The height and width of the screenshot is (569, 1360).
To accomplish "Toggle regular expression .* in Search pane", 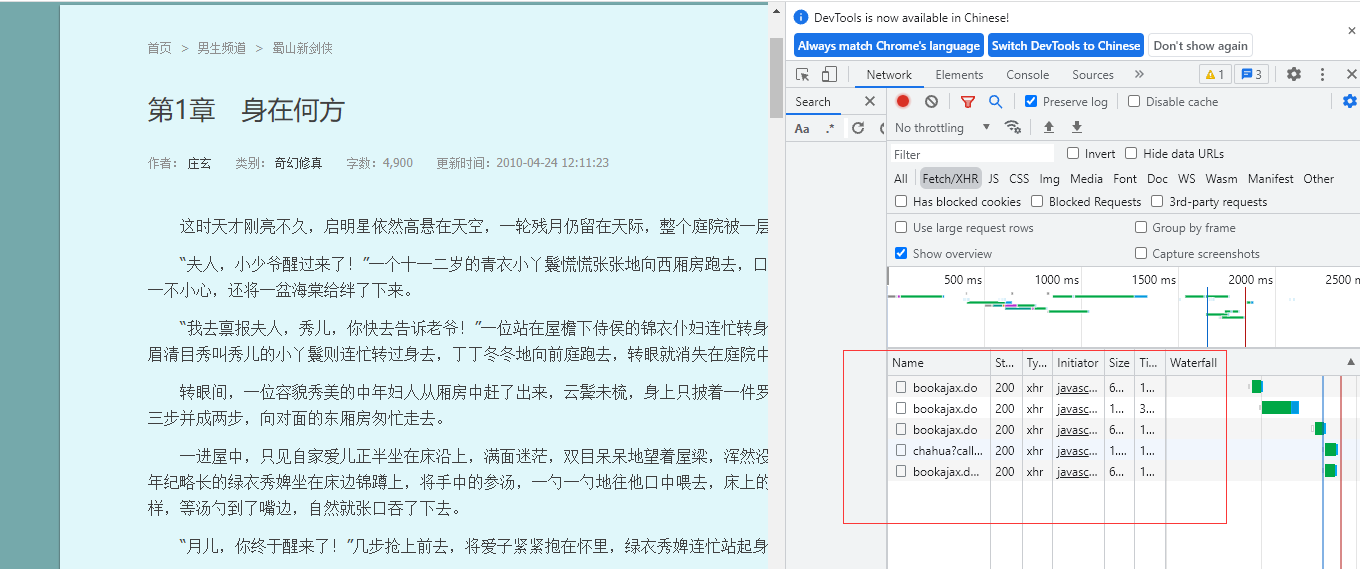I will (x=830, y=128).
